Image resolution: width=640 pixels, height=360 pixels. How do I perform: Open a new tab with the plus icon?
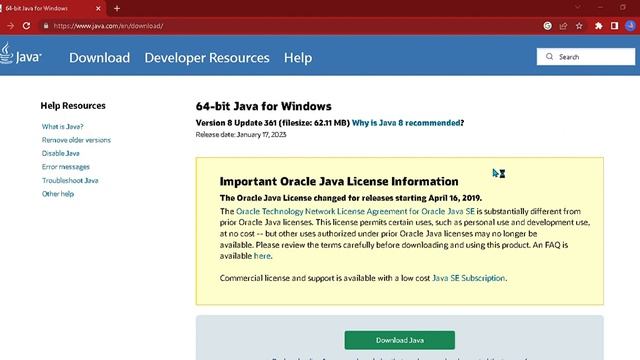coord(117,8)
